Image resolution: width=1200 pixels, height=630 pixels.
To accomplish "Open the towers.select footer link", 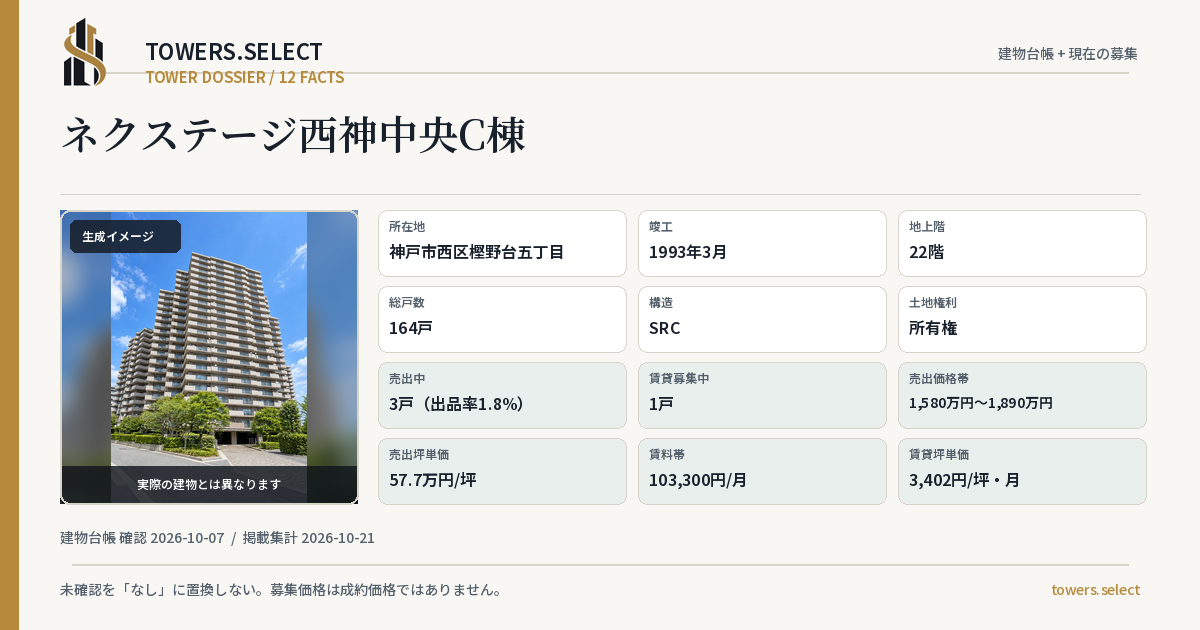I will click(x=1096, y=590).
